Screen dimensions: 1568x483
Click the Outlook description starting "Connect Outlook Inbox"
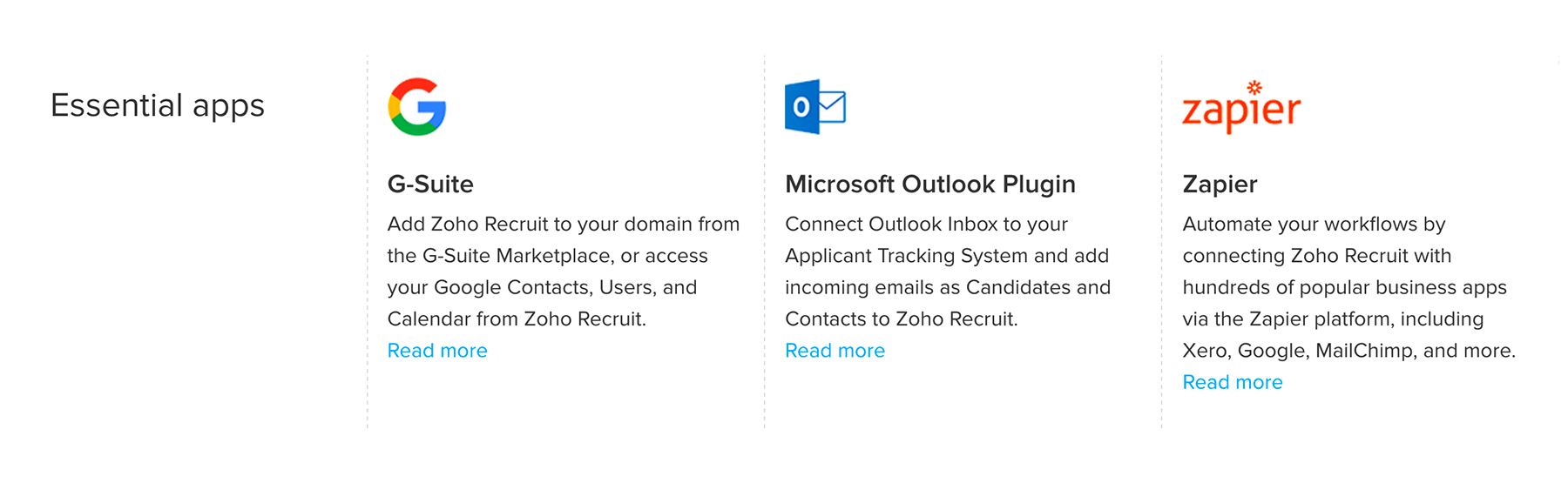pyautogui.click(x=948, y=272)
